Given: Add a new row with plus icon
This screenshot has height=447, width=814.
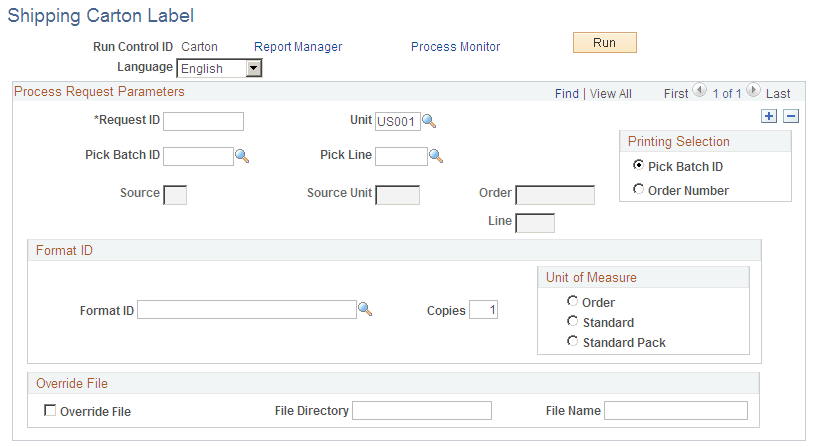Looking at the screenshot, I should 769,116.
